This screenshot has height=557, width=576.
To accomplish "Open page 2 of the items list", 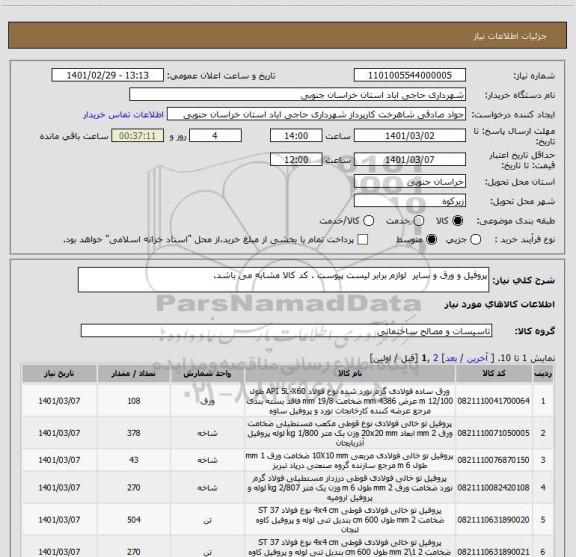I will 436,358.
